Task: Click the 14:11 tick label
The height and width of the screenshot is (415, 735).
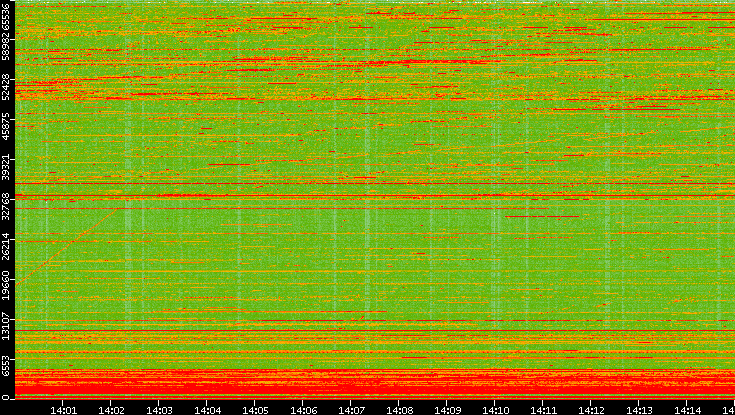Action: click(x=543, y=410)
